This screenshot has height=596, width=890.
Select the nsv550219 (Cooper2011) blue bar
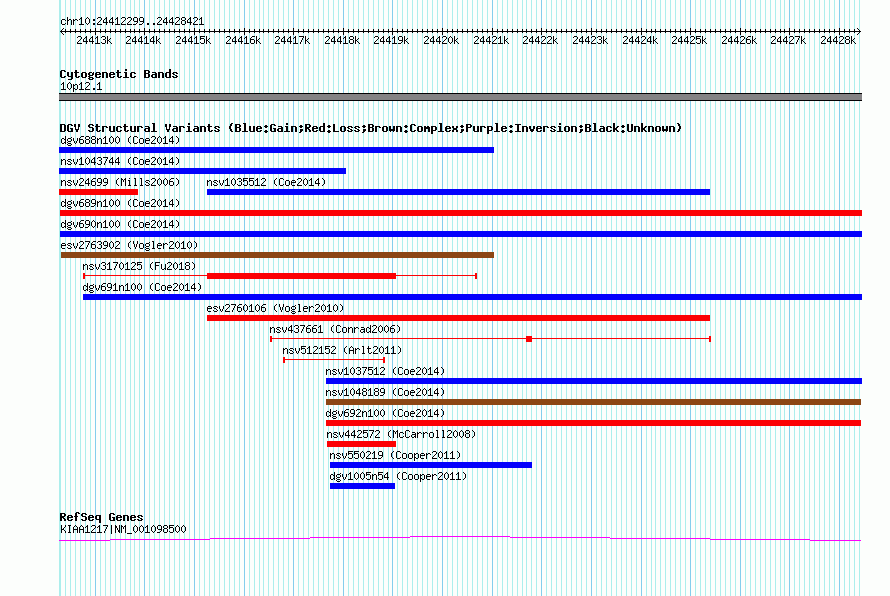click(x=431, y=465)
